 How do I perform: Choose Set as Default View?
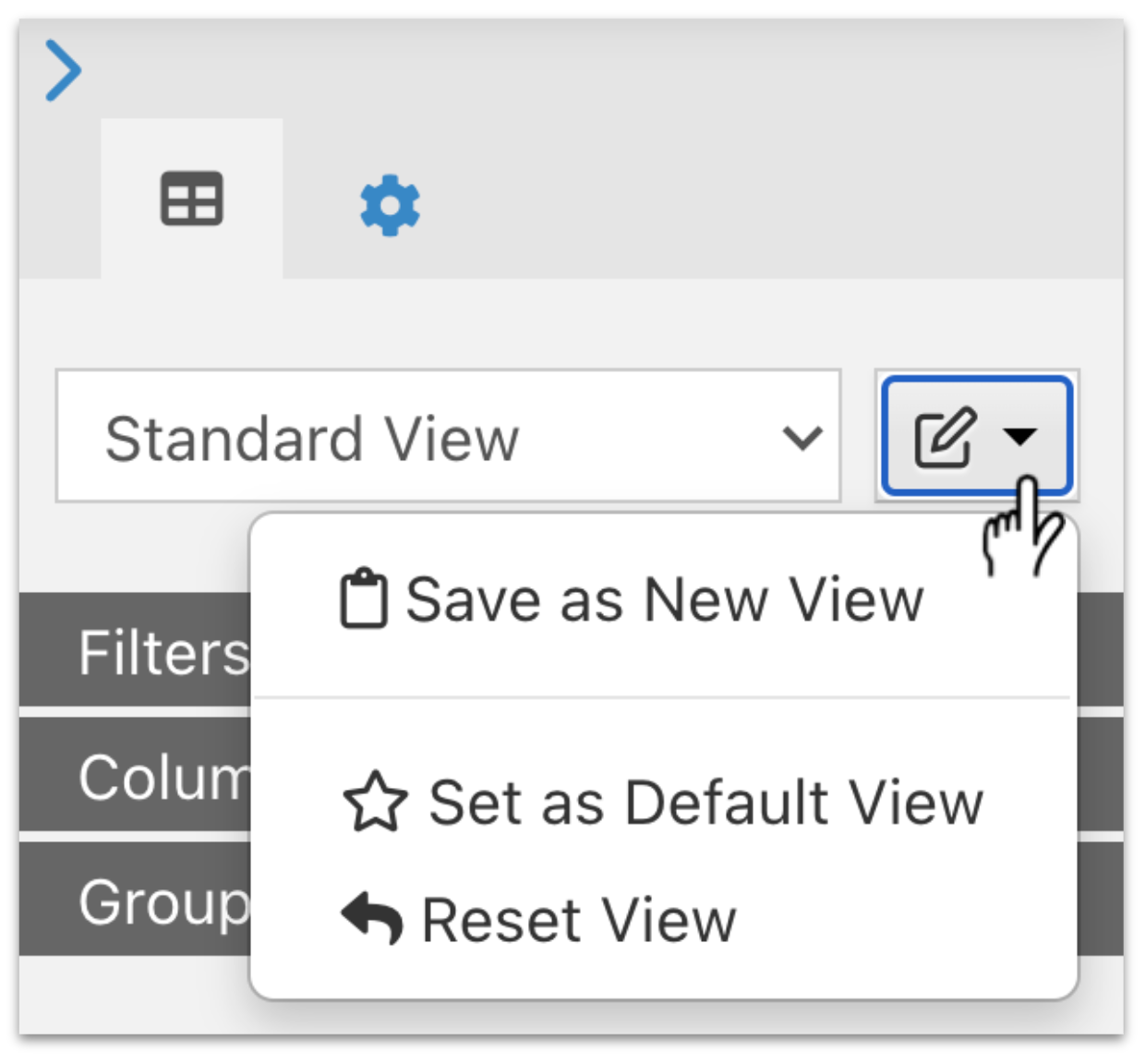coord(663,802)
